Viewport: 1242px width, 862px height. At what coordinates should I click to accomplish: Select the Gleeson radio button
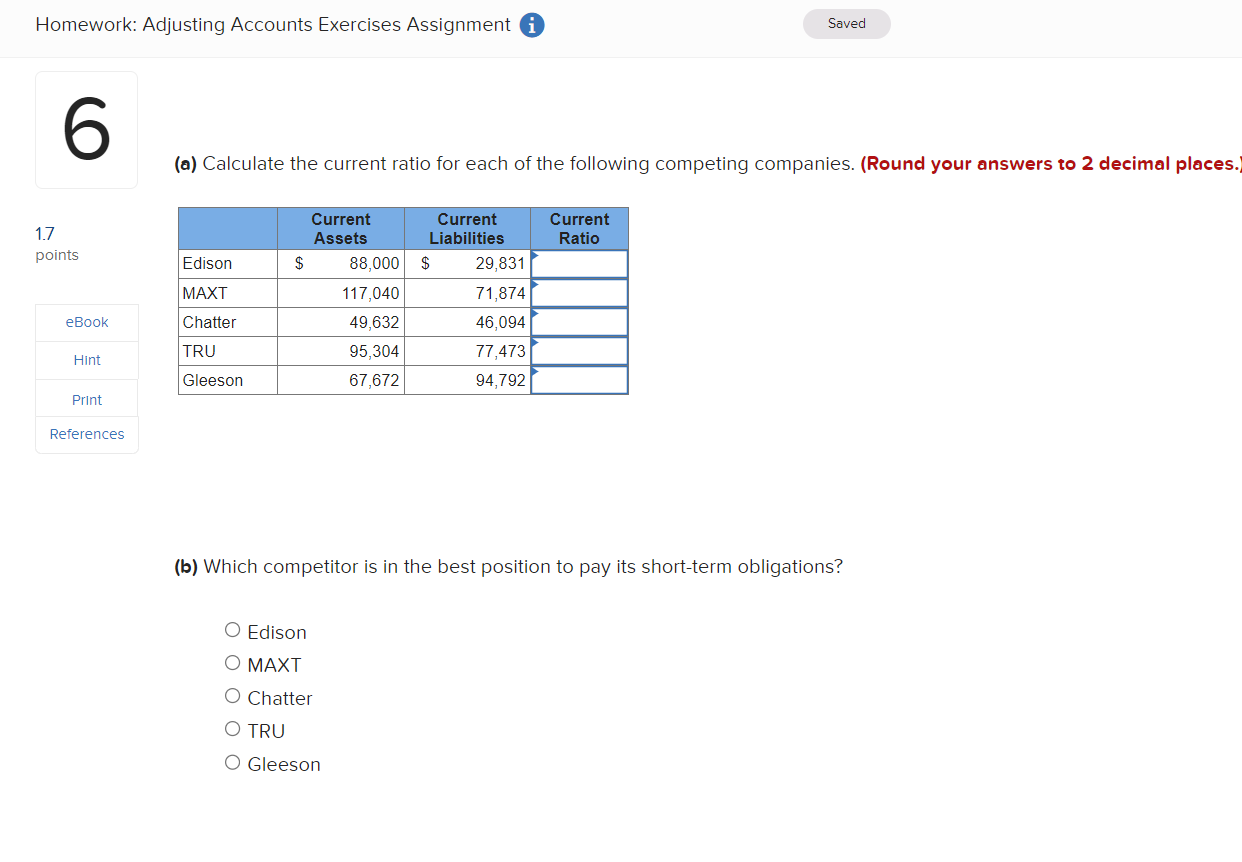click(x=232, y=762)
